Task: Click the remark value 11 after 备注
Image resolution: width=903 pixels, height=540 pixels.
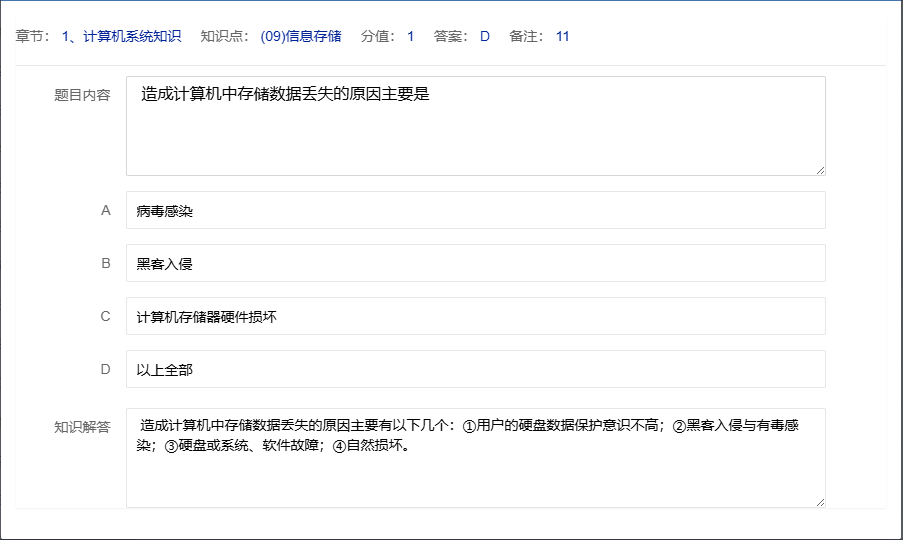Action: coord(563,37)
